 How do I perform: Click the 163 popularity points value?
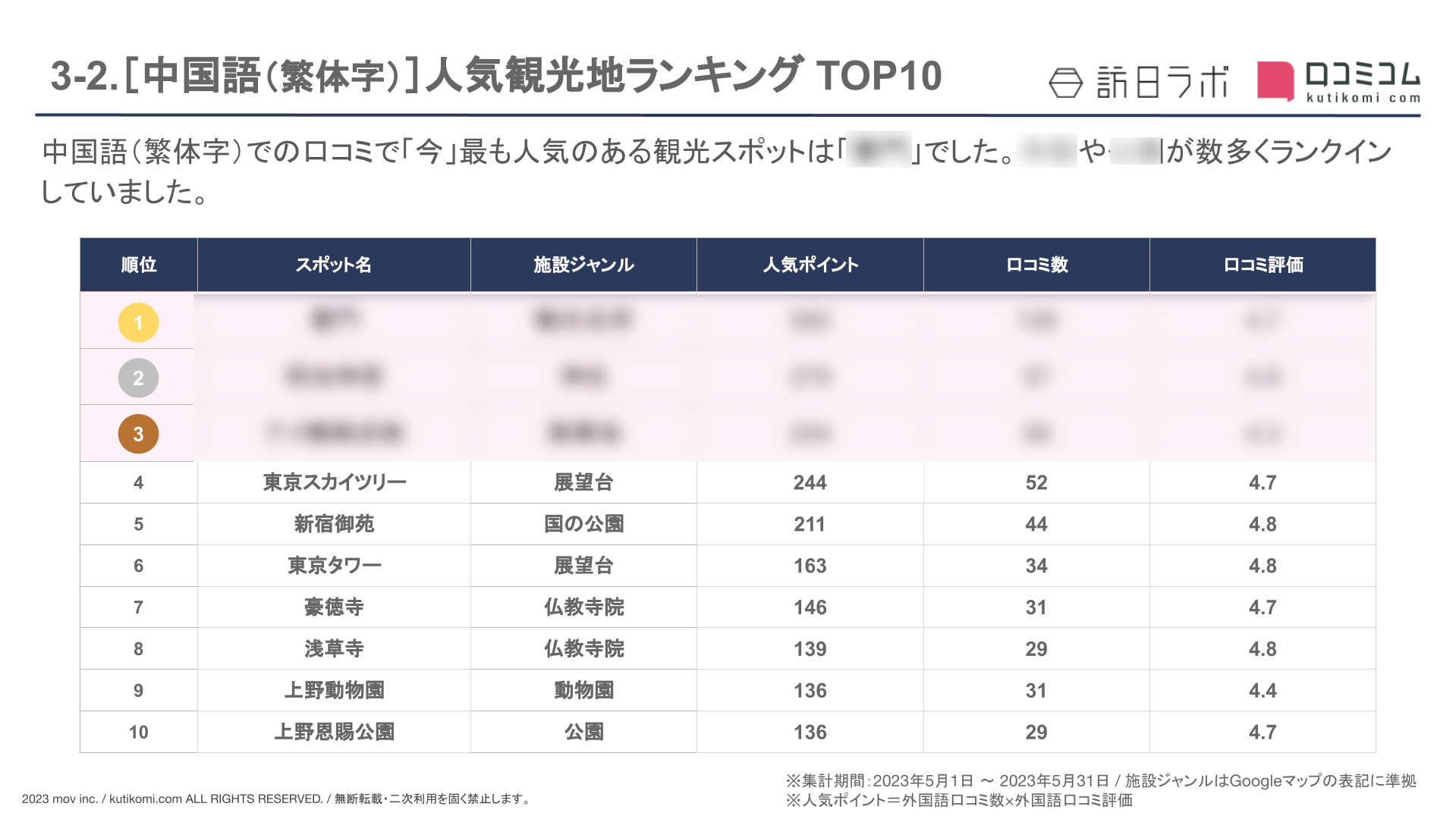(x=810, y=566)
